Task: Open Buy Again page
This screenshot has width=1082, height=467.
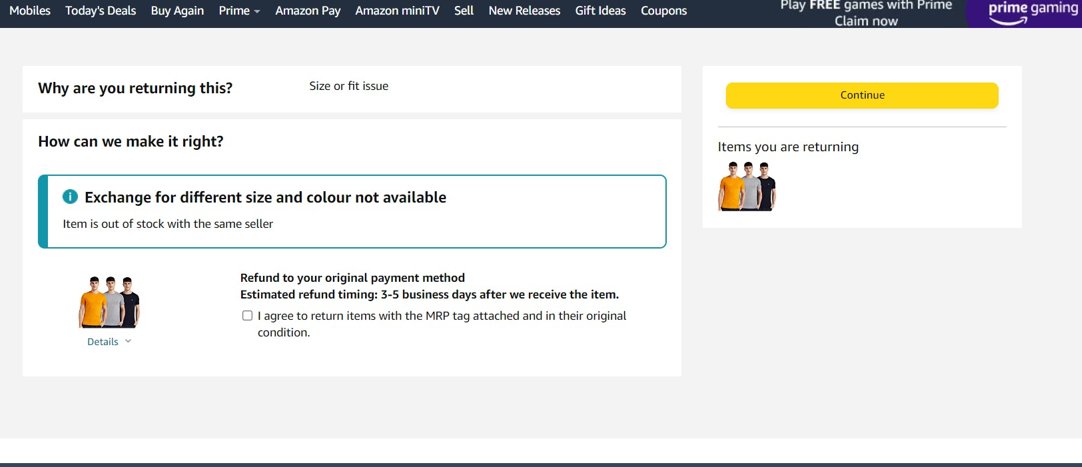Action: (x=177, y=10)
